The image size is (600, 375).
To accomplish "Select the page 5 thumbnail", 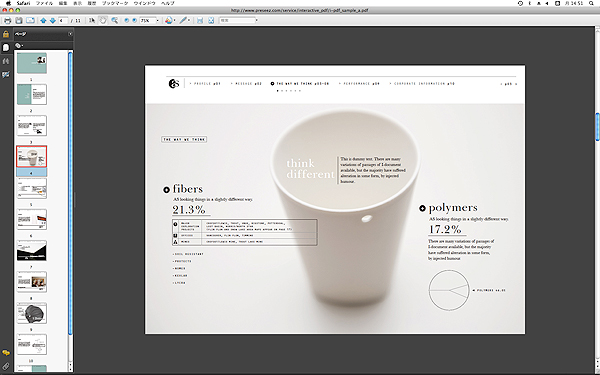I will coord(32,188).
